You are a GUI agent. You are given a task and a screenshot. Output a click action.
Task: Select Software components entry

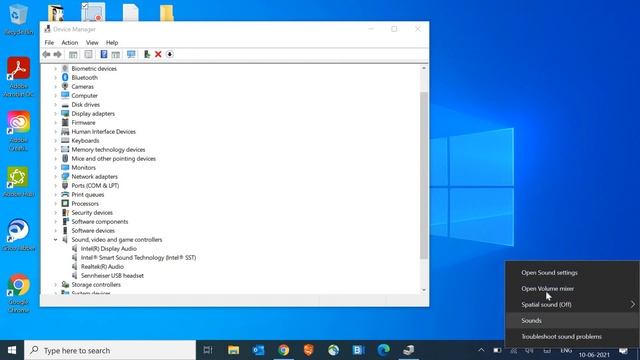pyautogui.click(x=100, y=221)
